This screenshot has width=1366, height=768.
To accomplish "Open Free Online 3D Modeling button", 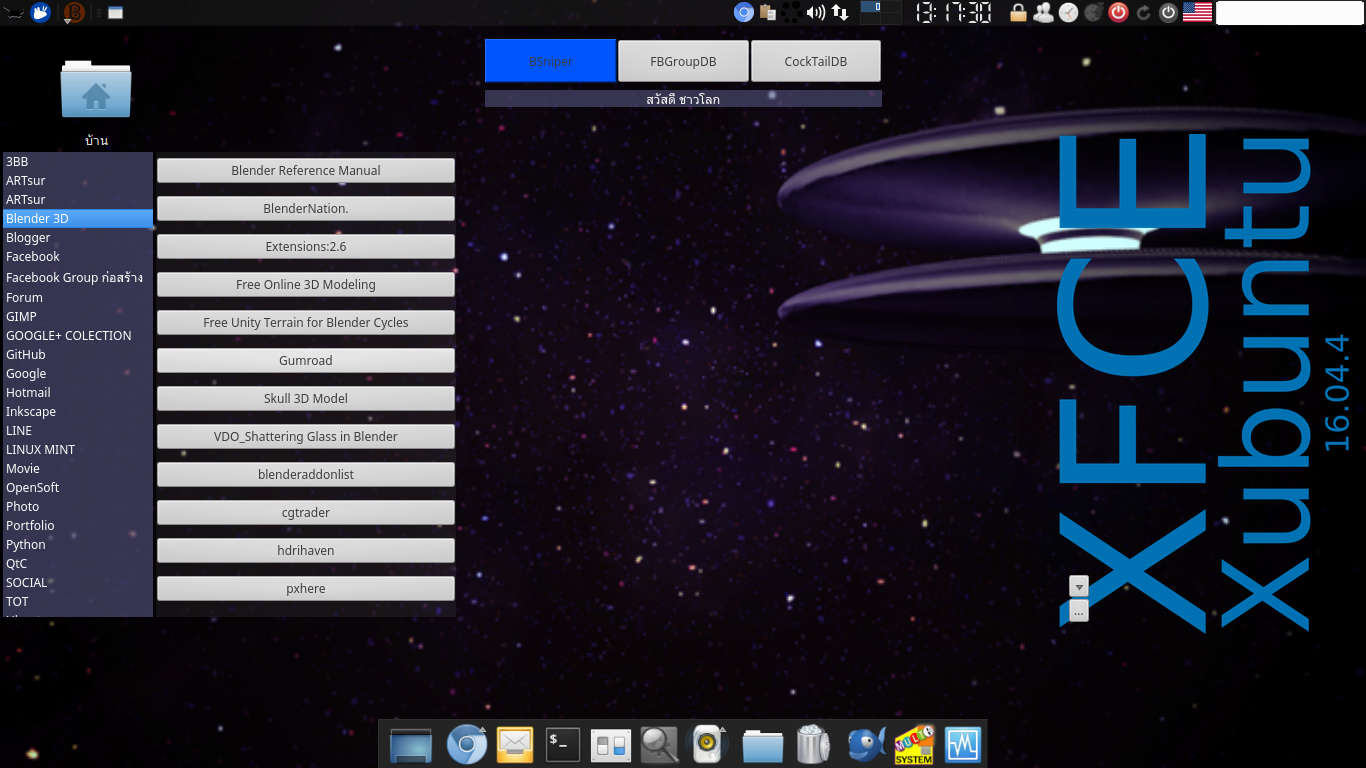I will coord(306,284).
